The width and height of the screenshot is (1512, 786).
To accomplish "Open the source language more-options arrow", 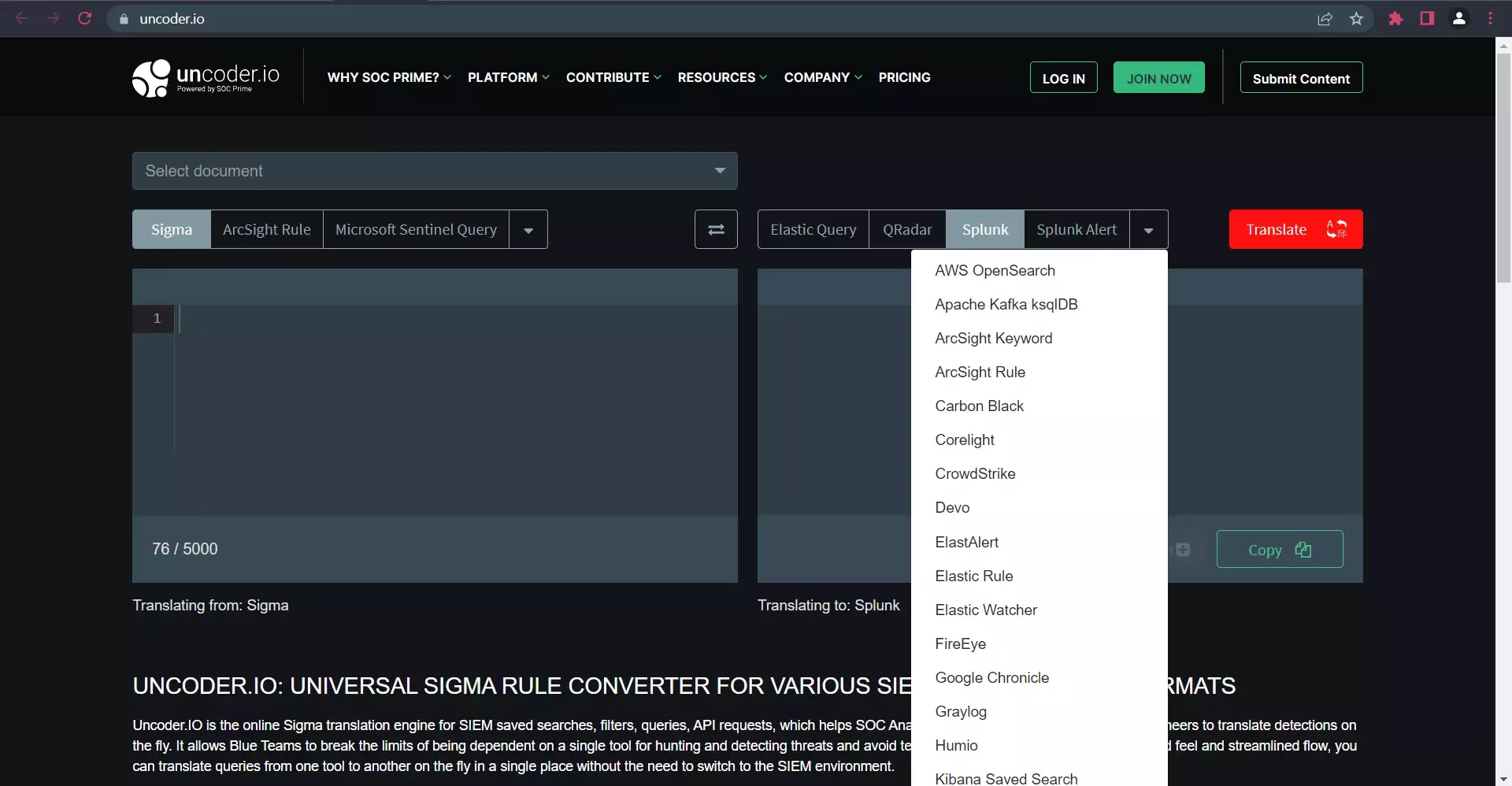I will click(528, 230).
